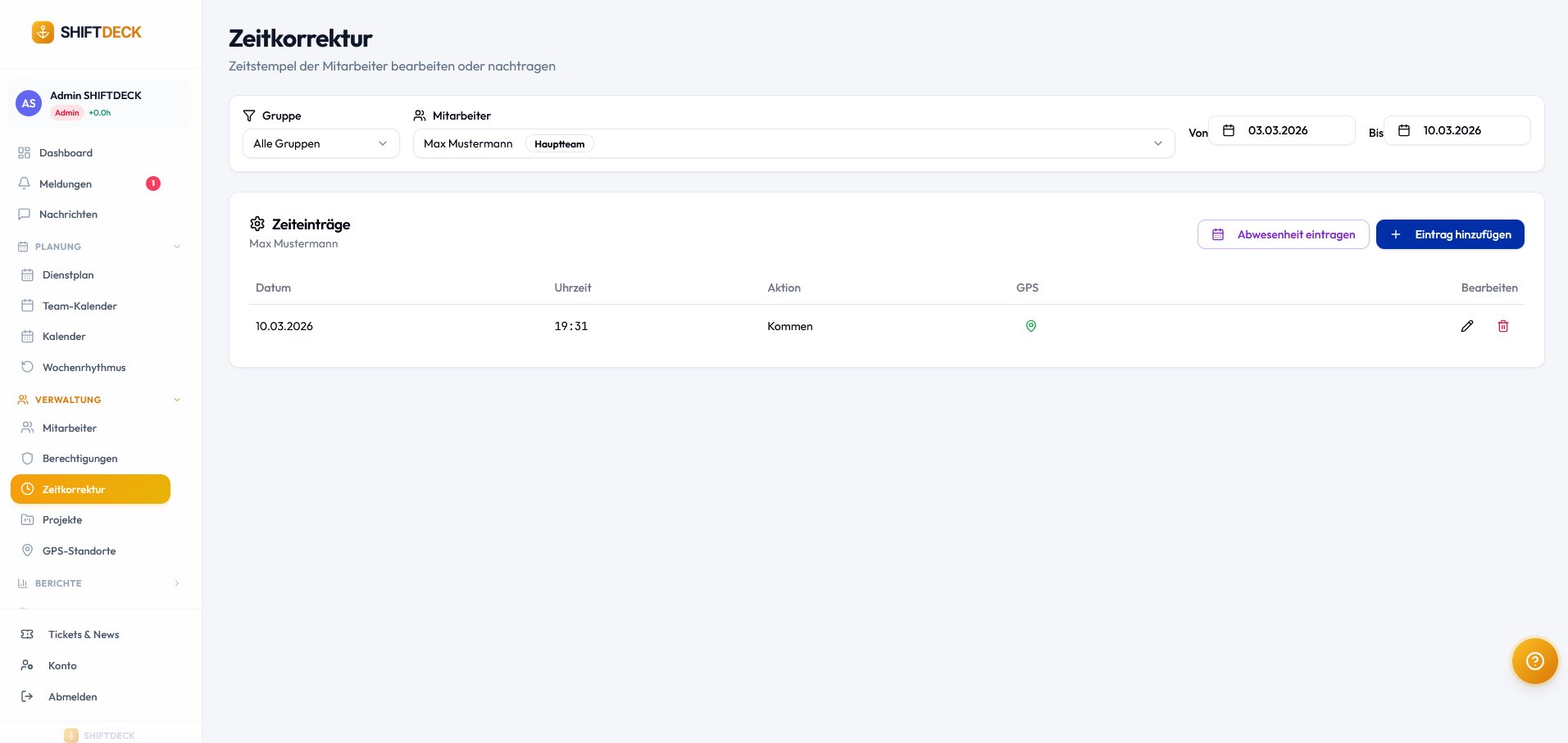Open Dienstplan from the sidebar
Screen dimensions: 1568x743
68,275
